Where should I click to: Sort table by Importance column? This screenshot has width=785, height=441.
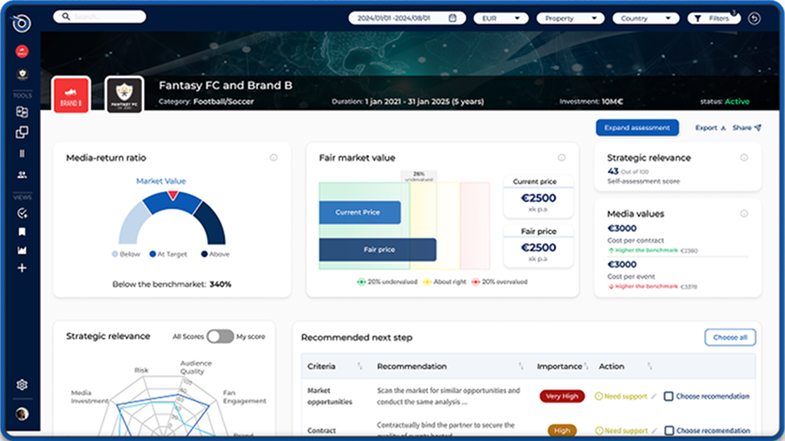pyautogui.click(x=587, y=367)
